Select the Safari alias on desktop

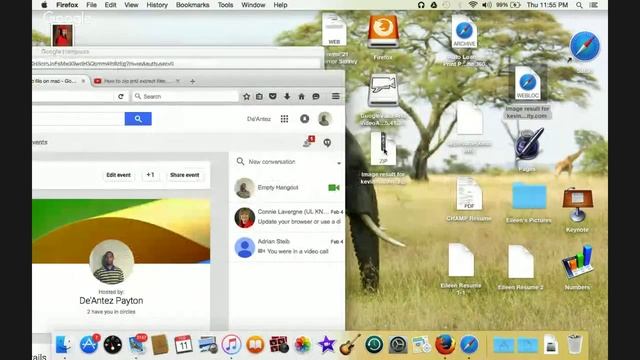tap(584, 46)
